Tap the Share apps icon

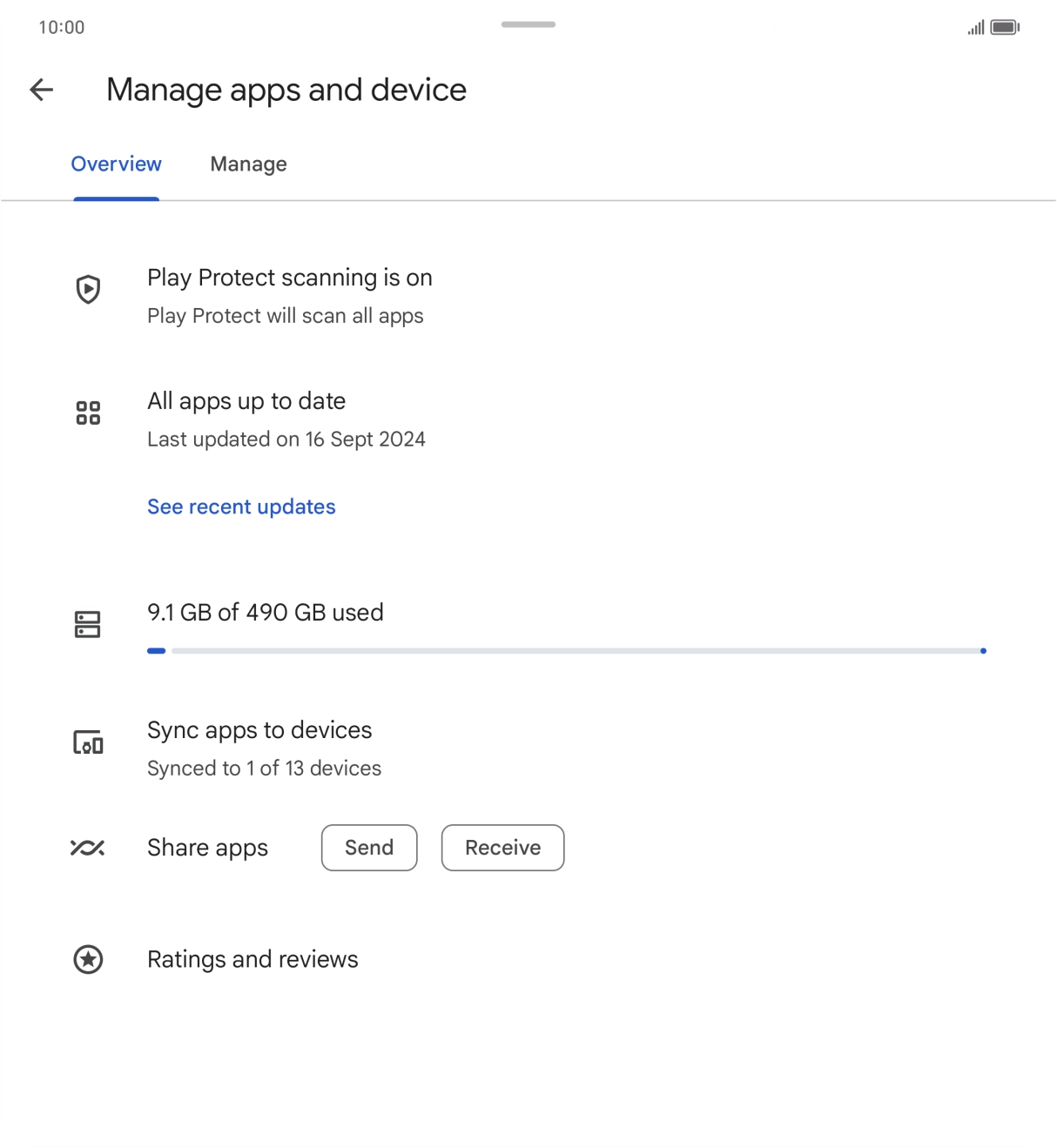pyautogui.click(x=88, y=848)
